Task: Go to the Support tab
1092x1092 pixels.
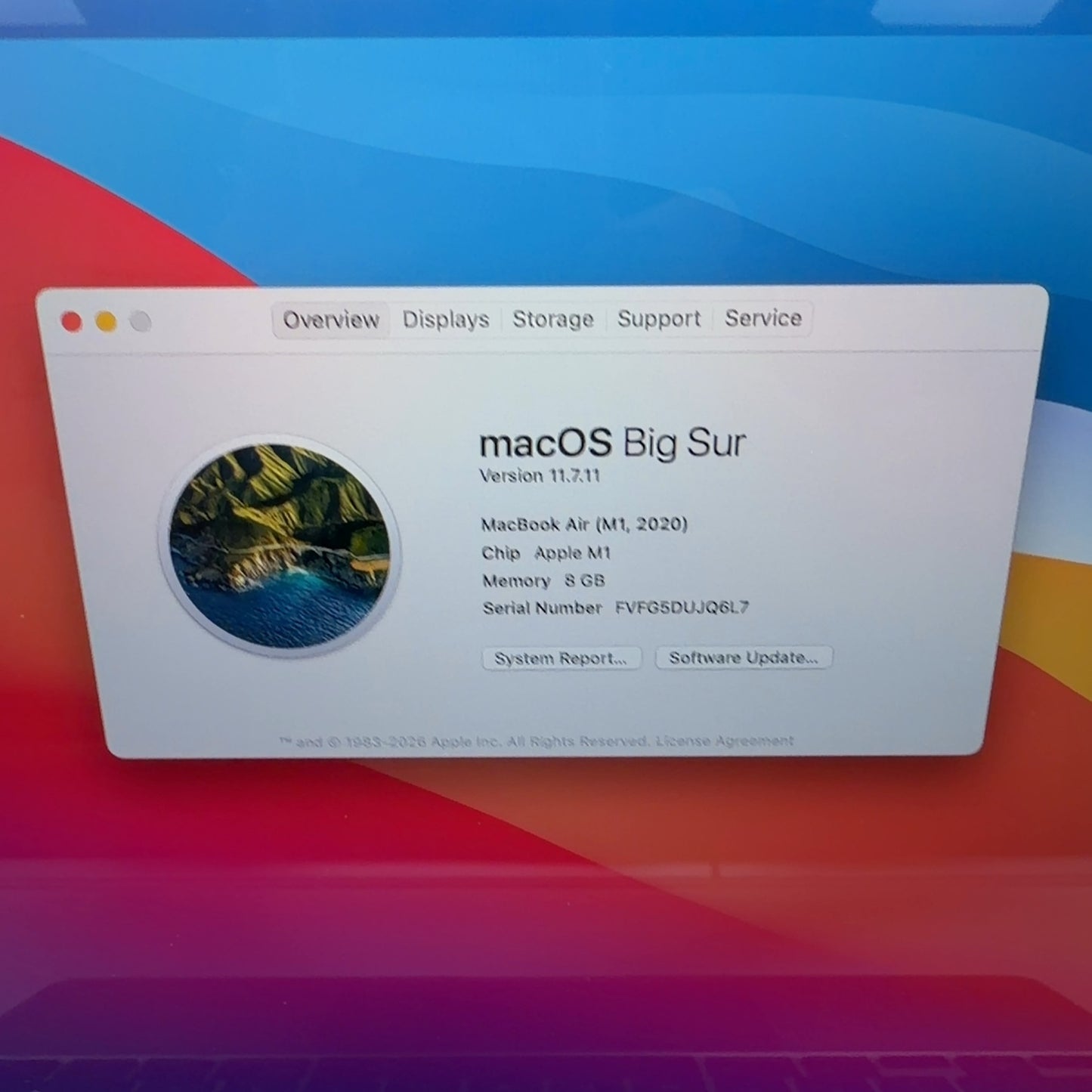Action: [659, 319]
